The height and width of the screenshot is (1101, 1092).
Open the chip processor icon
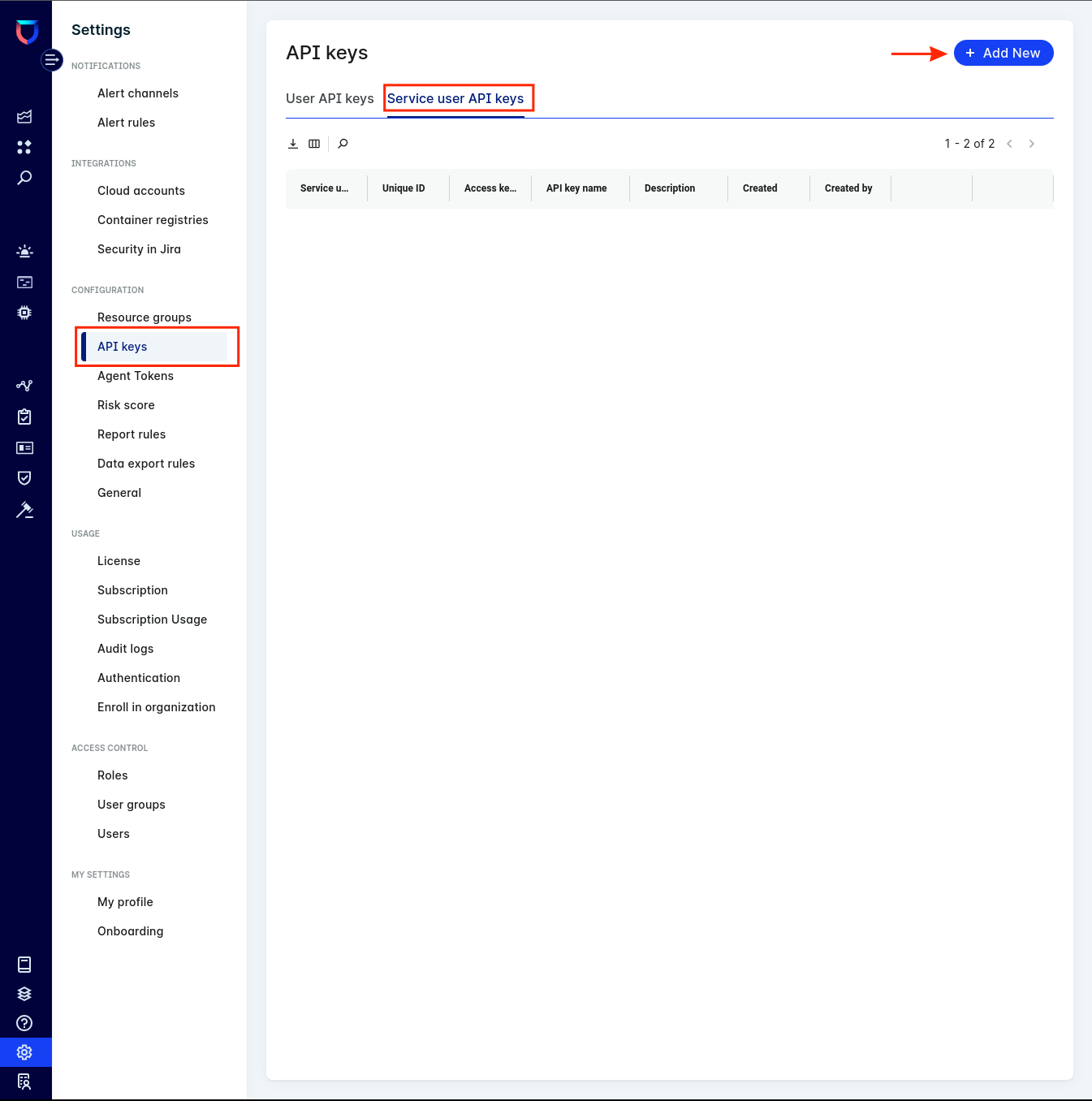[24, 313]
